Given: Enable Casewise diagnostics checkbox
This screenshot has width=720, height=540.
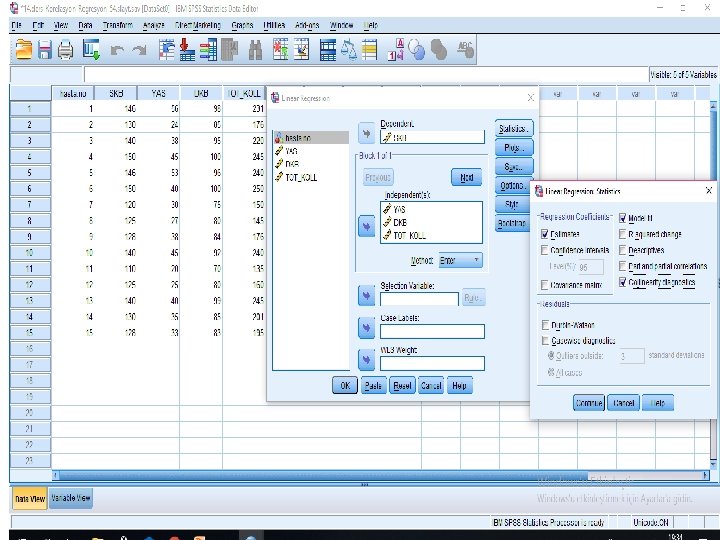Looking at the screenshot, I should tap(545, 341).
